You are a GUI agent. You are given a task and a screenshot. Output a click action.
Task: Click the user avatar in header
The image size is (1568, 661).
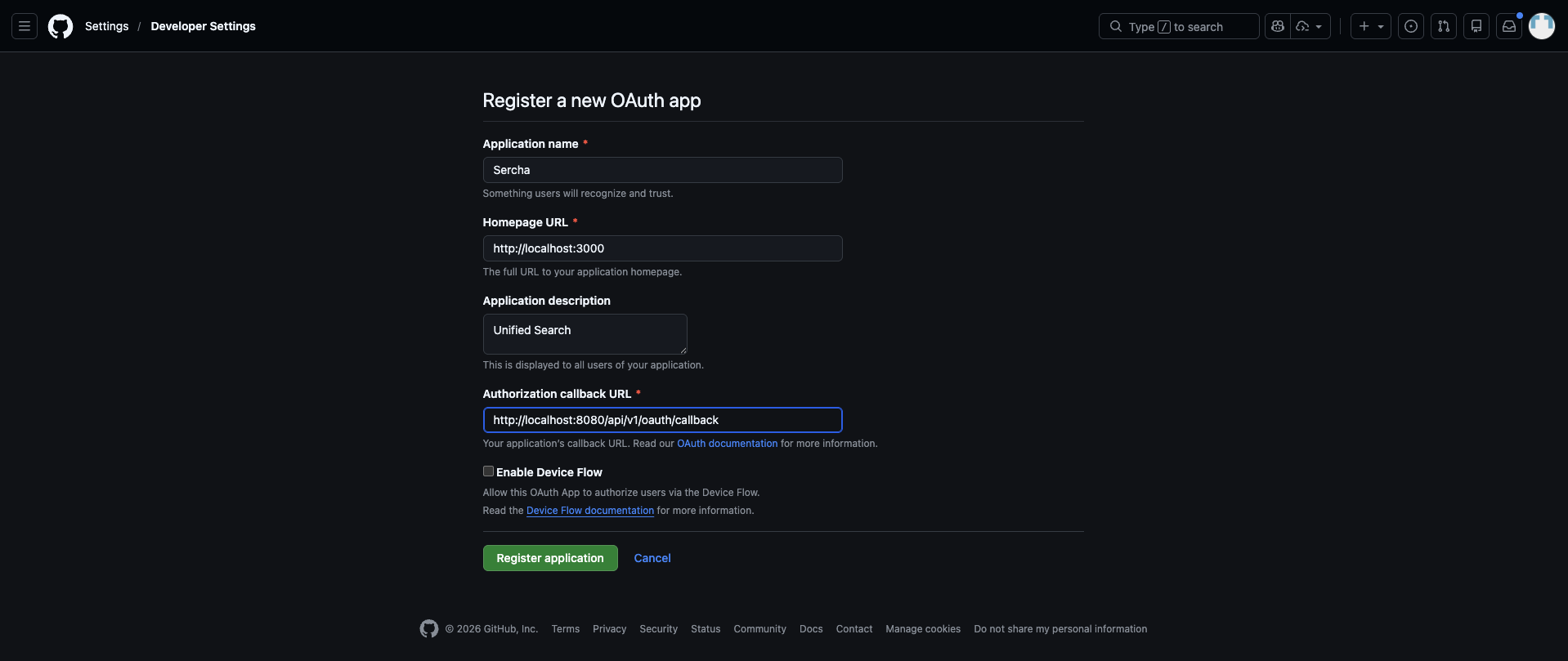1542,26
